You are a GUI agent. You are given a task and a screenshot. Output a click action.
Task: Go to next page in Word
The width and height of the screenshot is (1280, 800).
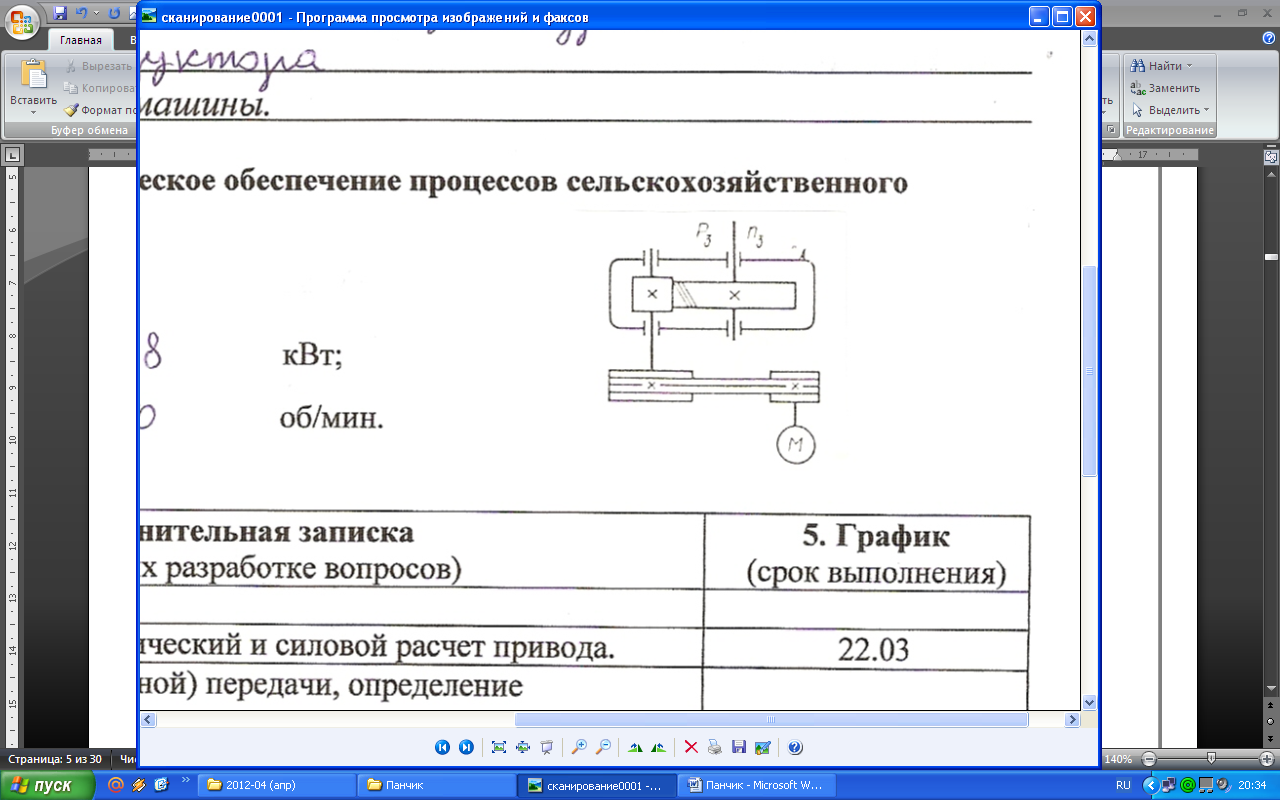tap(1270, 740)
